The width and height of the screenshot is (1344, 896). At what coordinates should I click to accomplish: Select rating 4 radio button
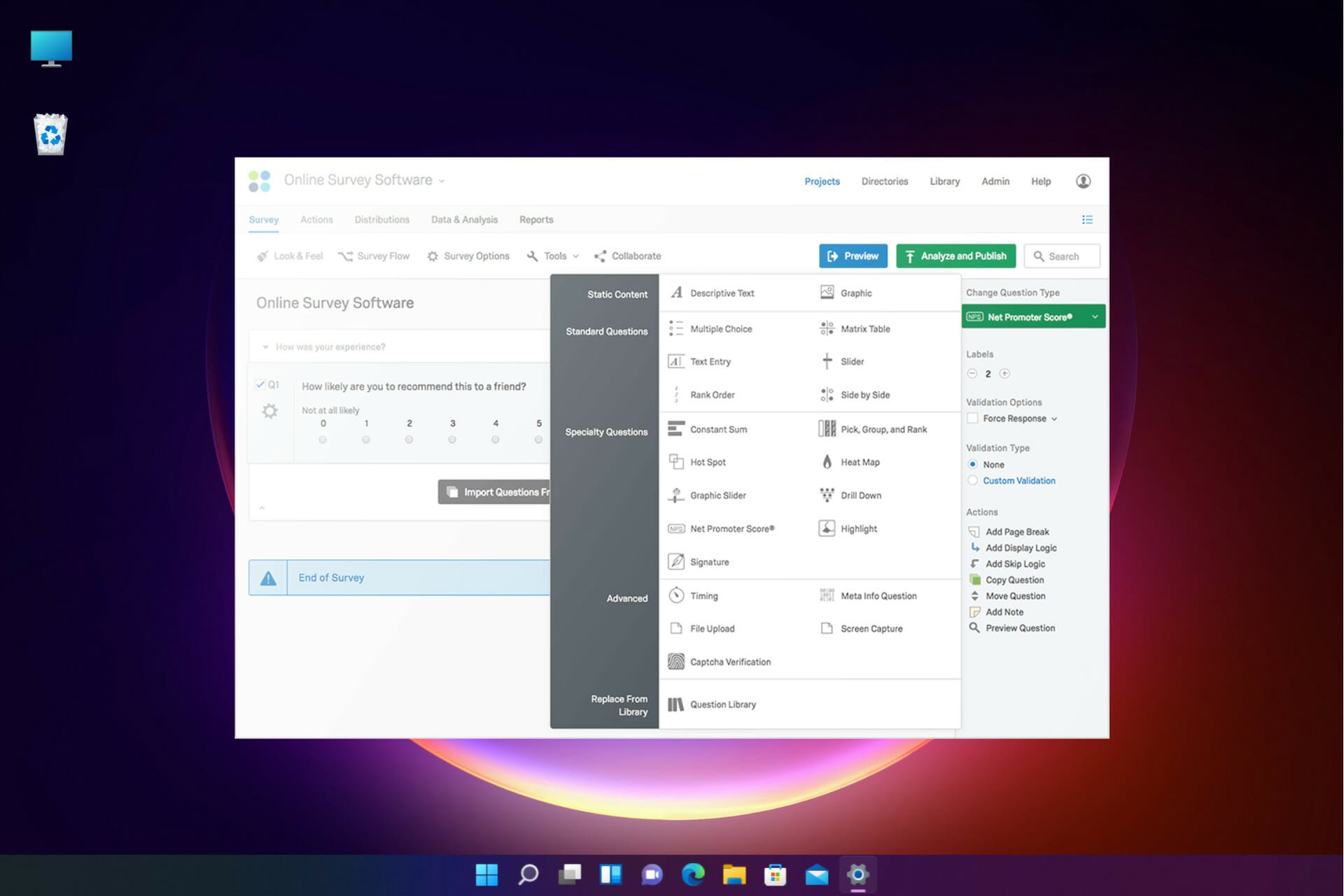click(496, 440)
